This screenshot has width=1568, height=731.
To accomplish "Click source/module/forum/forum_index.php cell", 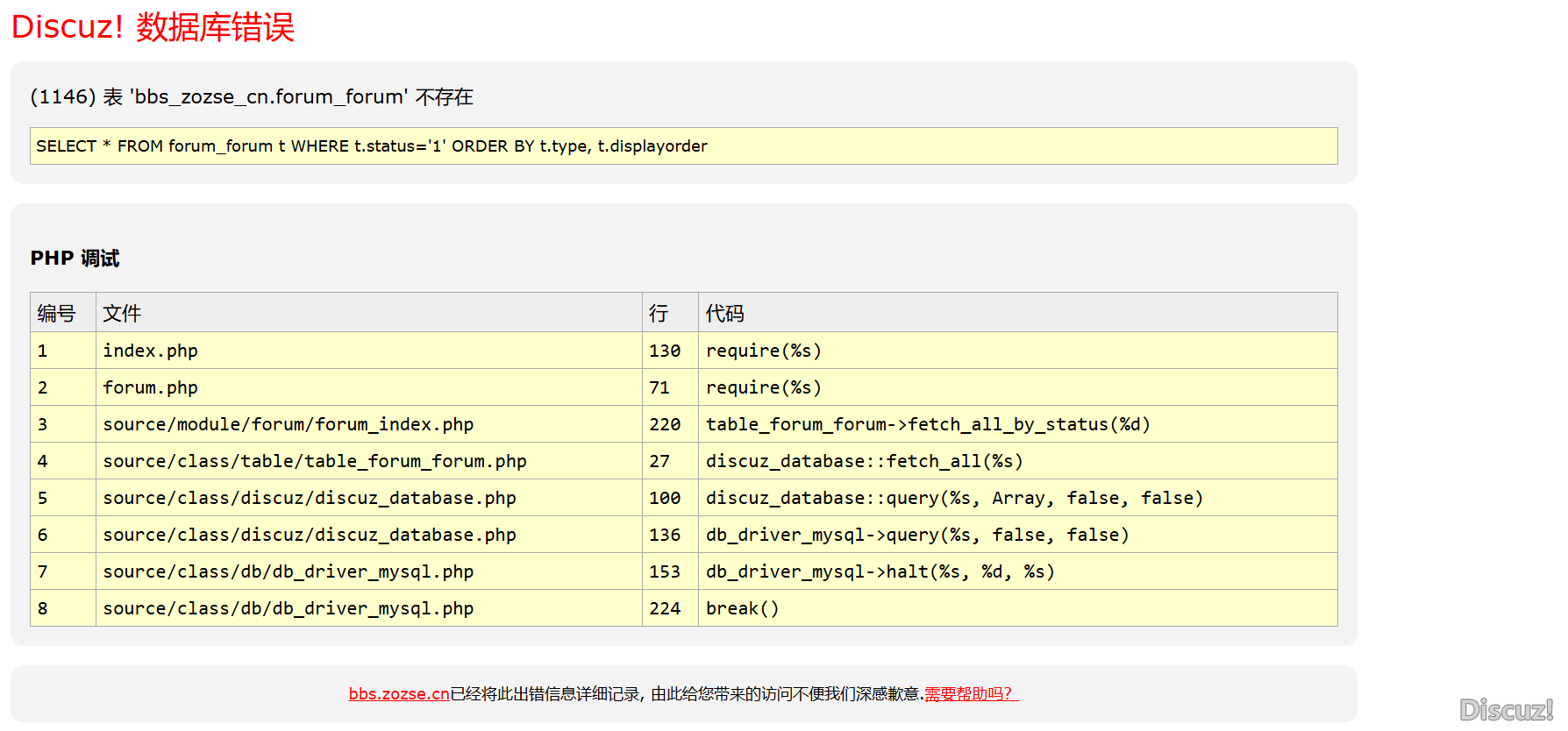I will point(288,424).
